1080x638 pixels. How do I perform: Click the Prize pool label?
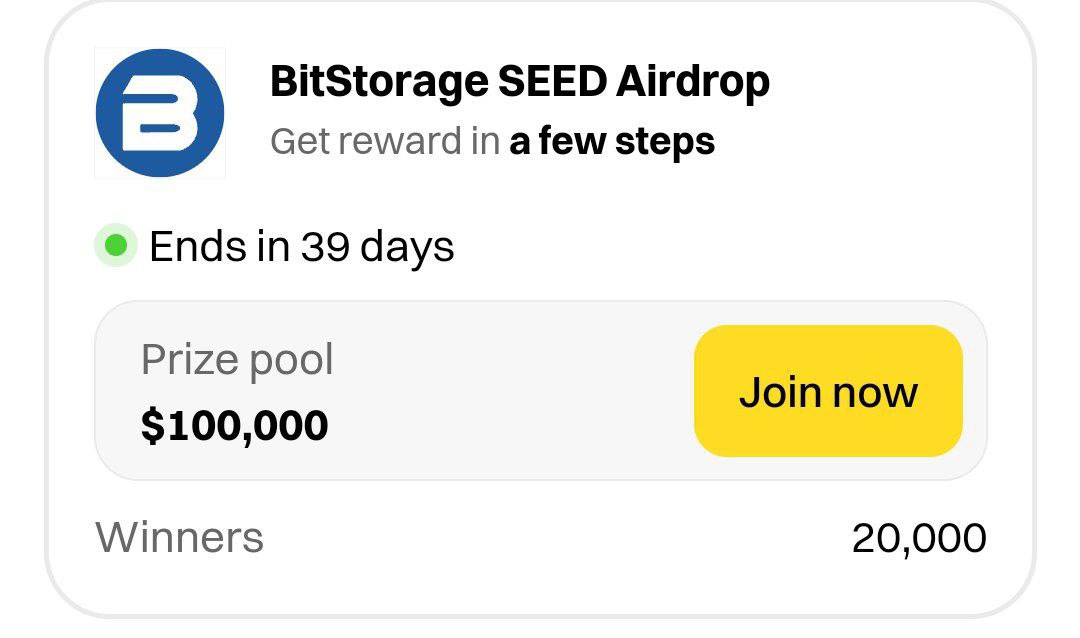click(x=237, y=360)
